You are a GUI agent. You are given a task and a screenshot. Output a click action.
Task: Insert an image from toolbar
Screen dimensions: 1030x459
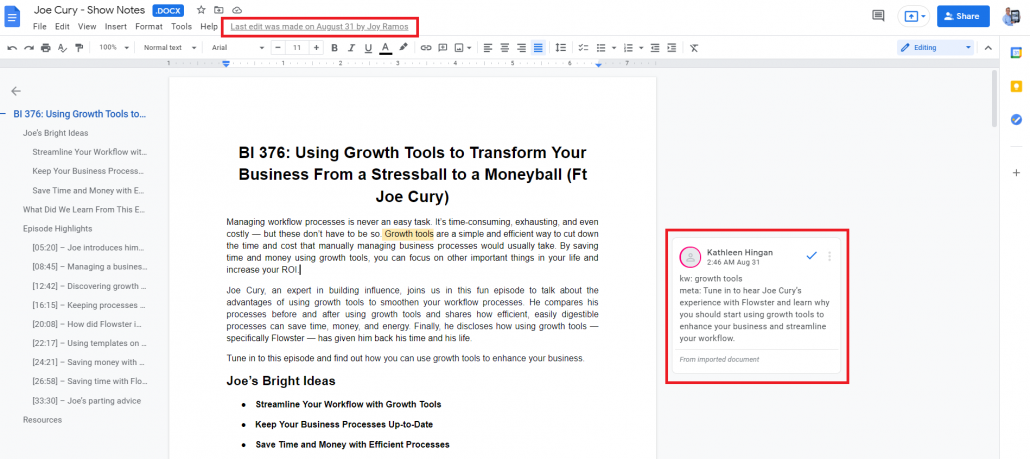pyautogui.click(x=460, y=48)
